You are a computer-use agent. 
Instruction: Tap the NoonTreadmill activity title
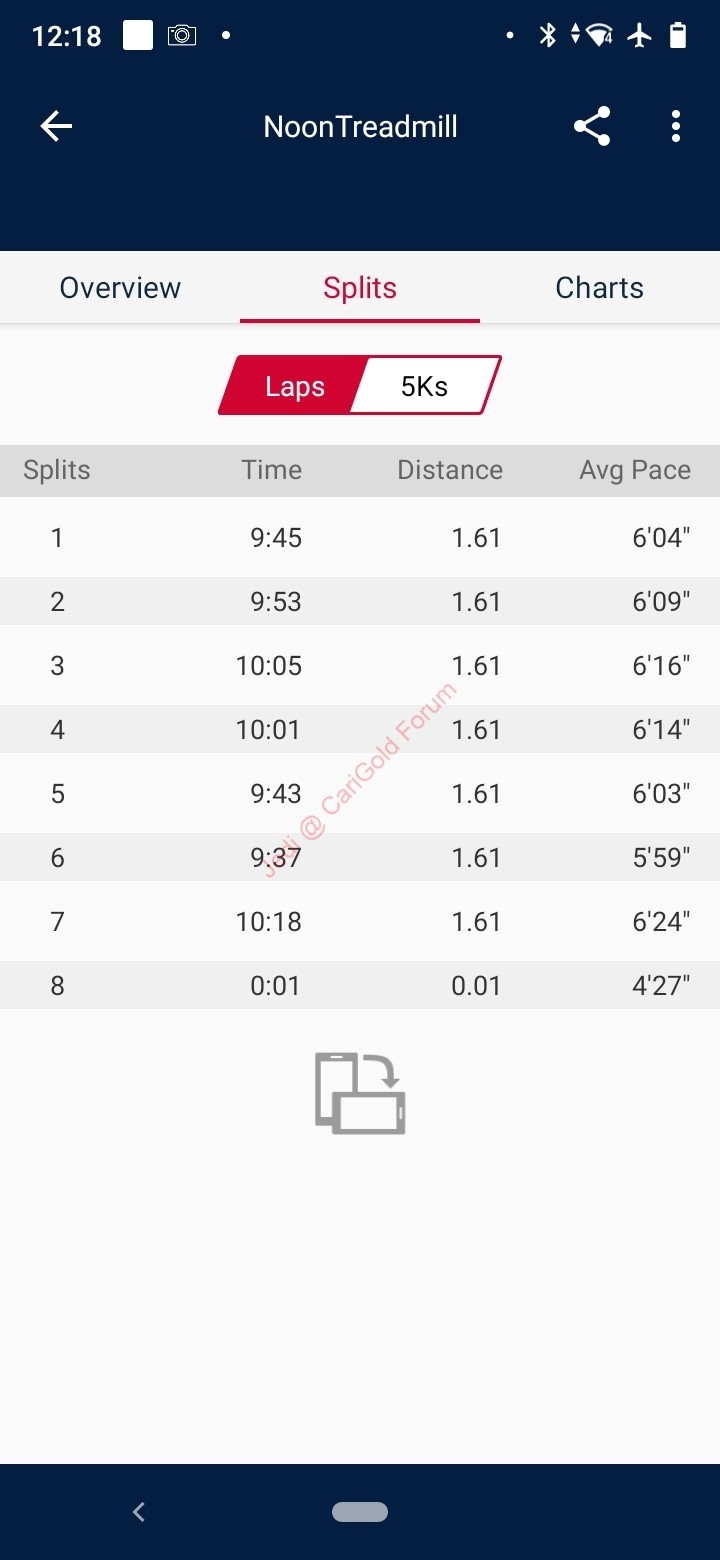(361, 127)
